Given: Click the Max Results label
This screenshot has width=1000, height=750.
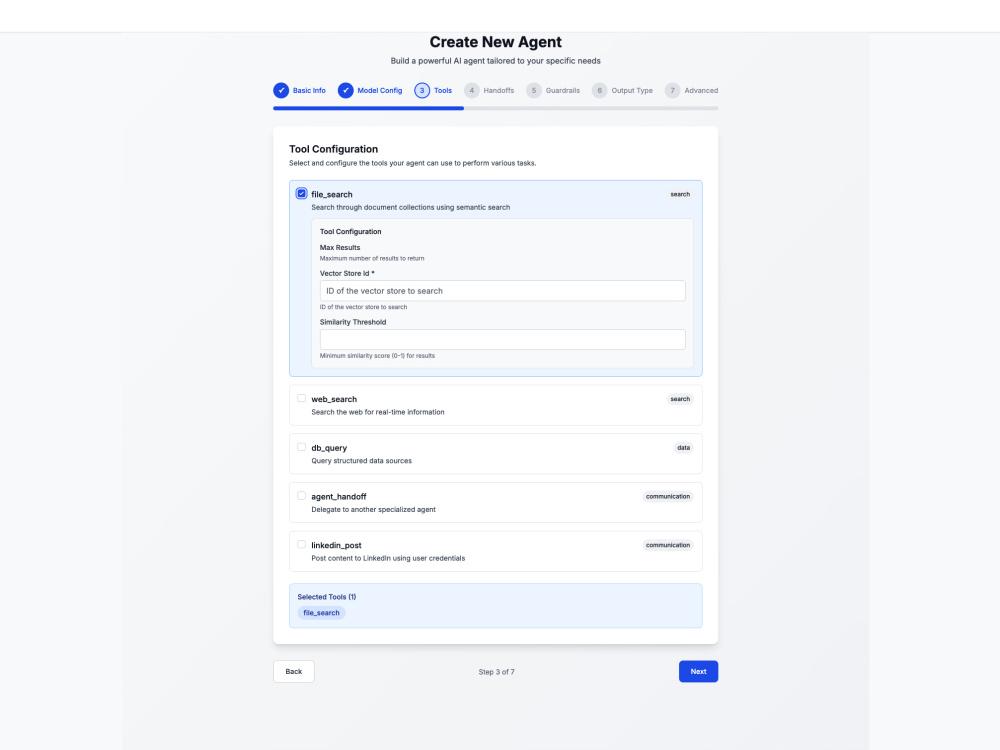Looking at the screenshot, I should click(340, 247).
